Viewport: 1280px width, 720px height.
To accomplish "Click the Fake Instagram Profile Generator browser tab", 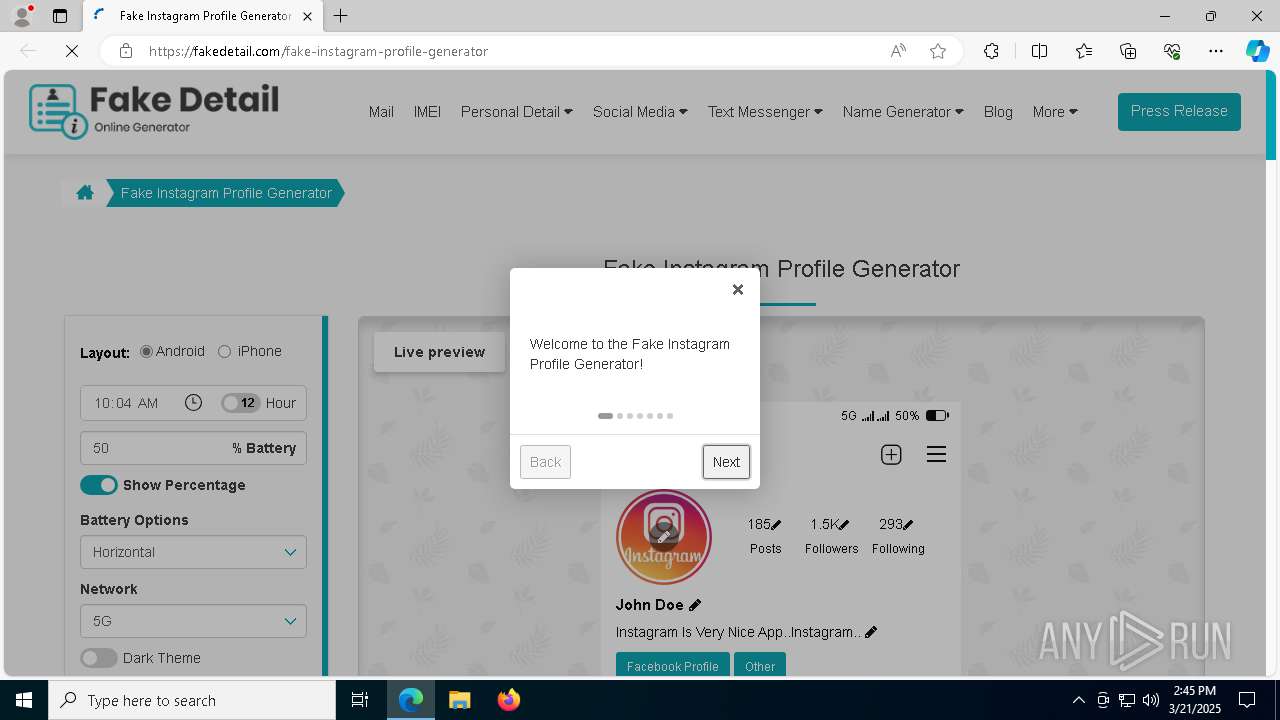I will click(x=203, y=16).
